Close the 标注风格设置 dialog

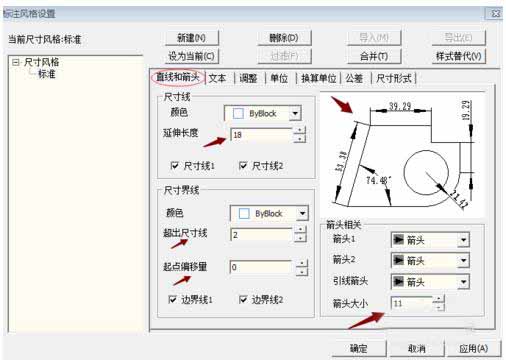pos(495,14)
